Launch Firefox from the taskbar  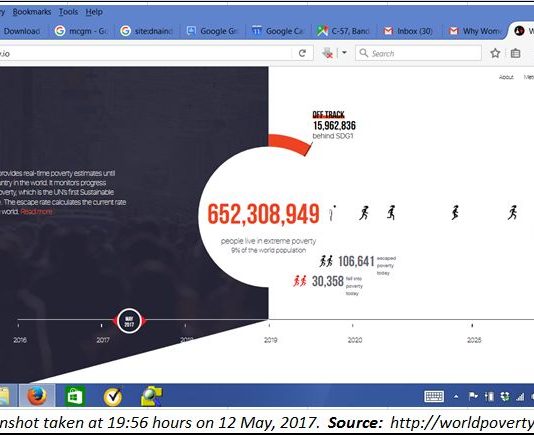(x=37, y=395)
